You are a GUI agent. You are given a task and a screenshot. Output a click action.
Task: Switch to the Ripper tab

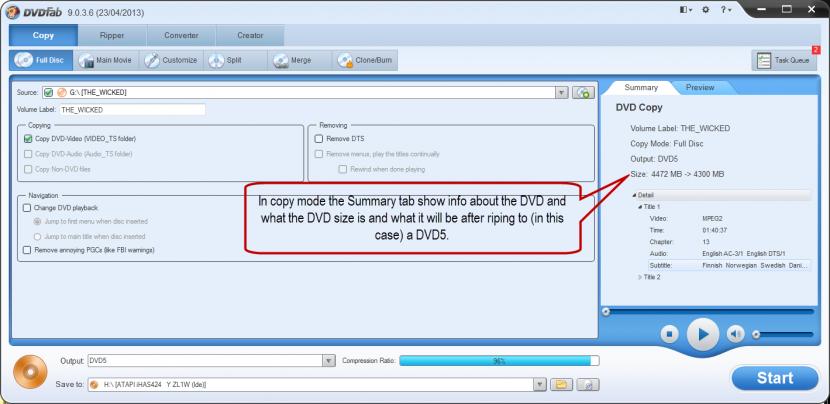pyautogui.click(x=112, y=35)
